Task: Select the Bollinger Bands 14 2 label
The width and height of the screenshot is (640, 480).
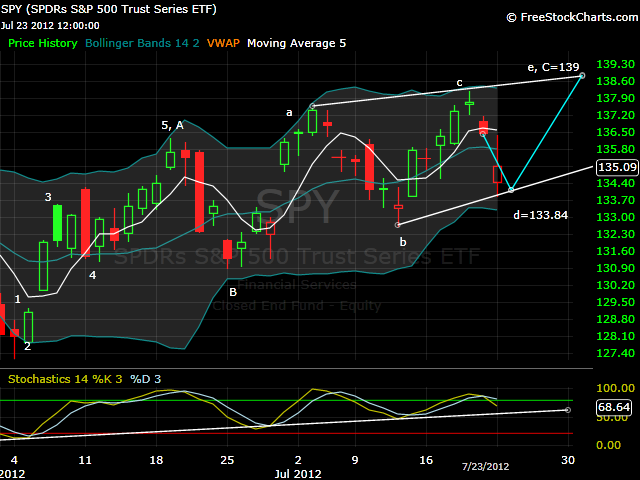Action: point(142,43)
